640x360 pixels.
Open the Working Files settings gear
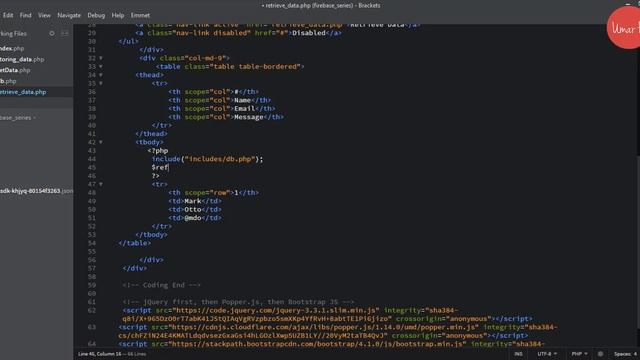[52, 33]
